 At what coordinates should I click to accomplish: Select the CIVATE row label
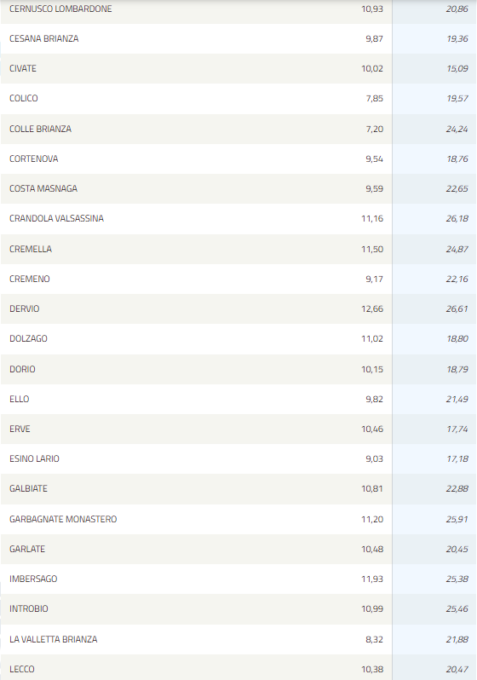[23, 69]
